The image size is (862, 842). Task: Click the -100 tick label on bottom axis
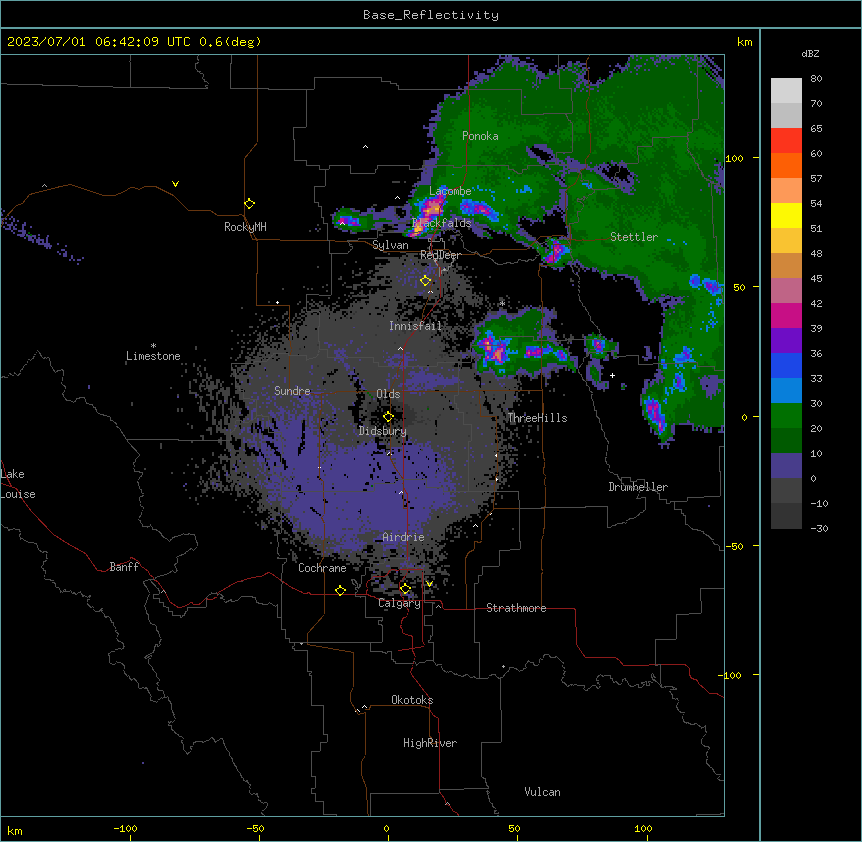click(x=125, y=828)
